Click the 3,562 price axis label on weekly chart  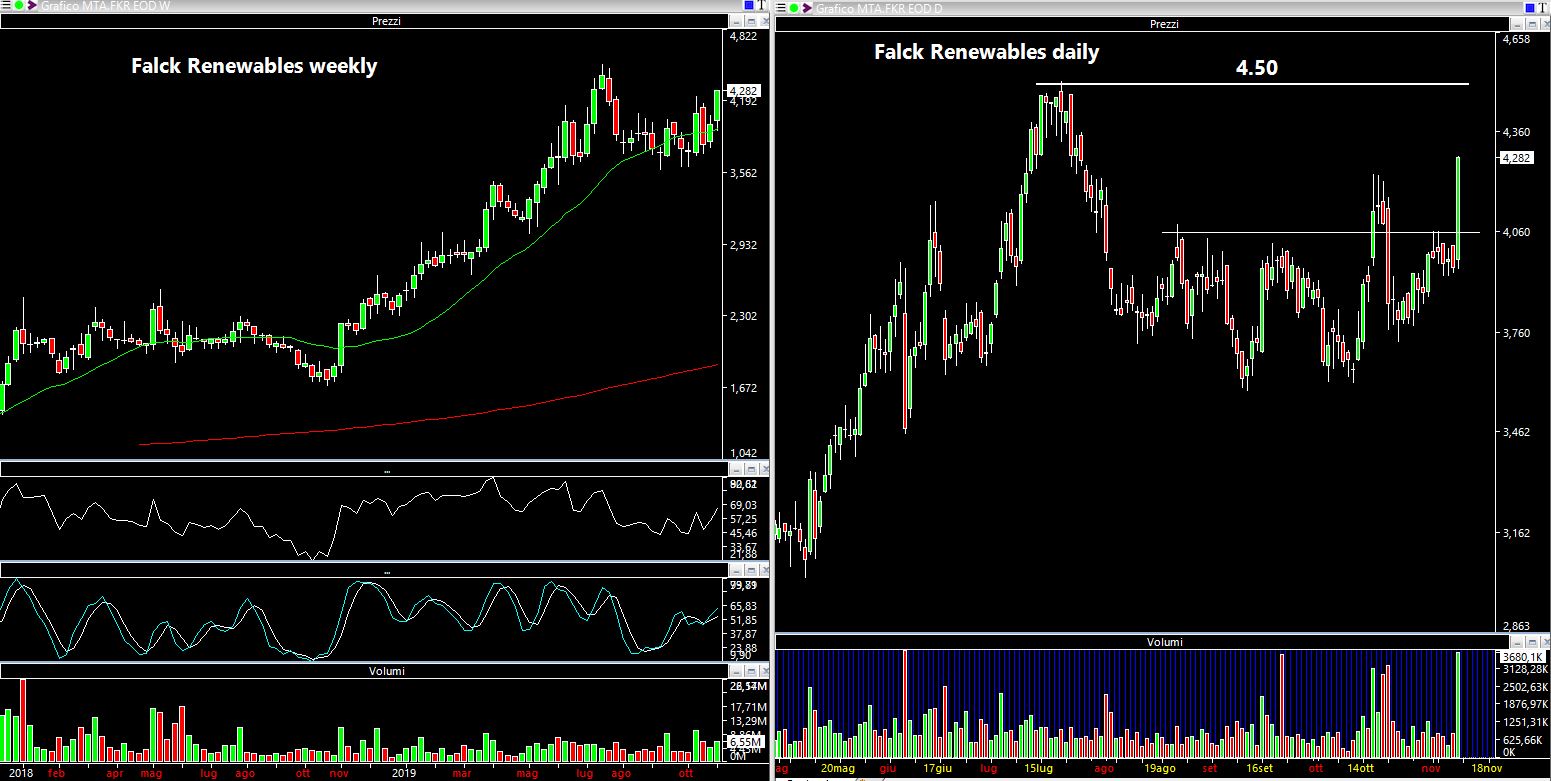[743, 172]
